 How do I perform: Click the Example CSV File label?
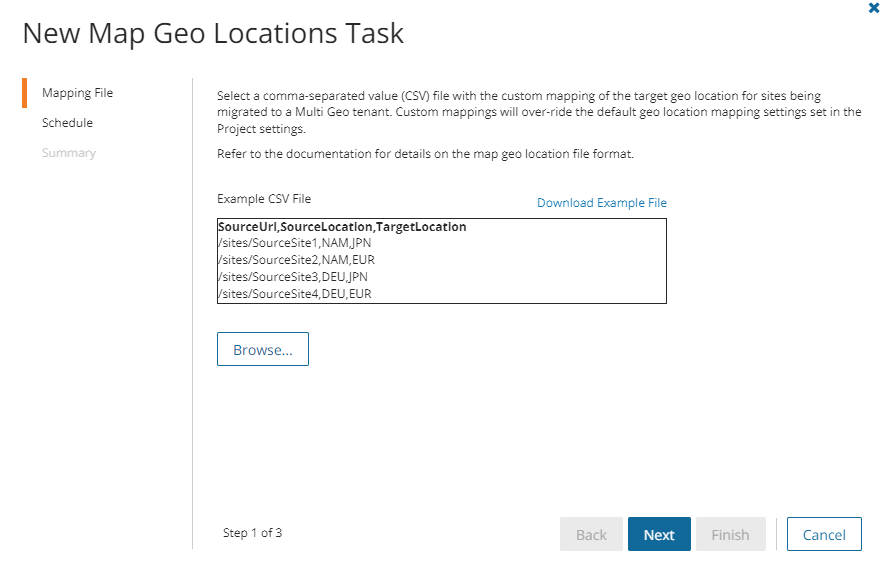coord(264,199)
